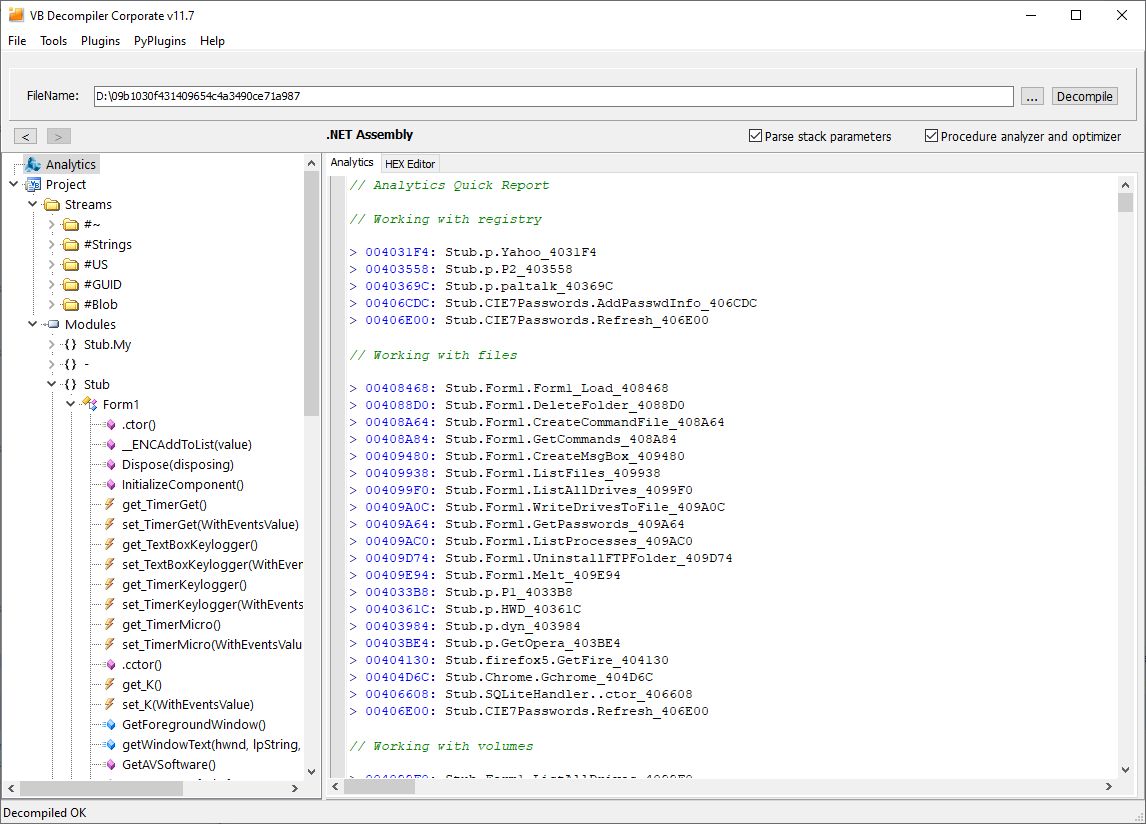Click the get_K() property icon
Viewport: 1146px width, 824px height.
pos(110,684)
